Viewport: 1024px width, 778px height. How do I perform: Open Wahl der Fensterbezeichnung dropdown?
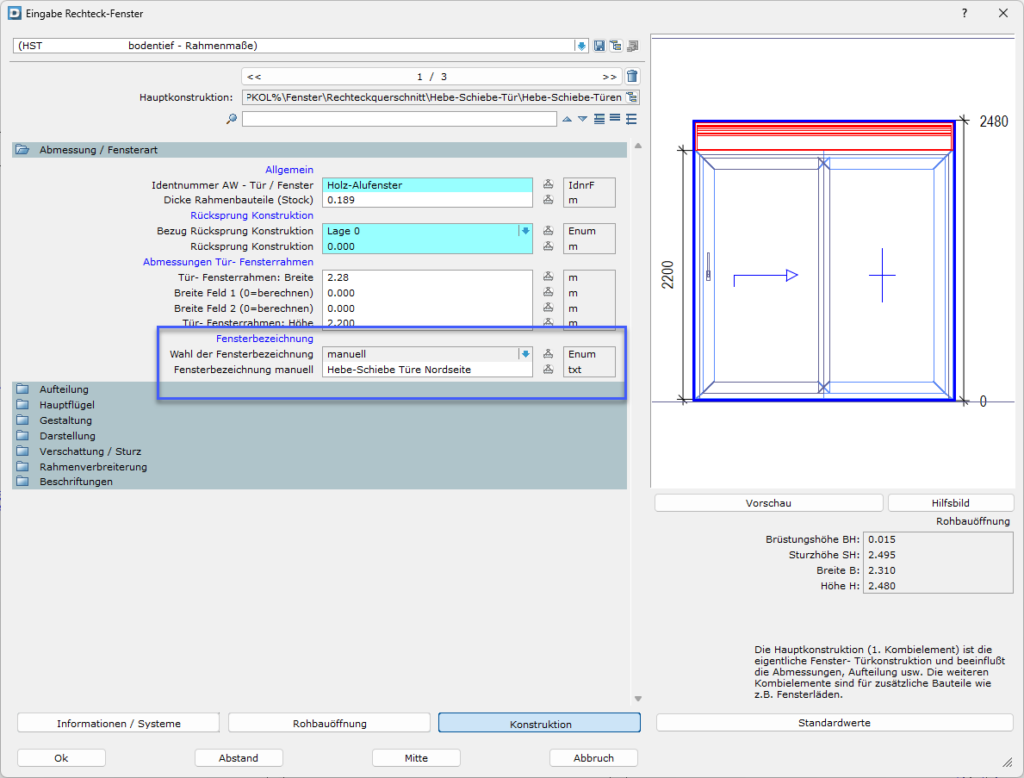pos(524,354)
